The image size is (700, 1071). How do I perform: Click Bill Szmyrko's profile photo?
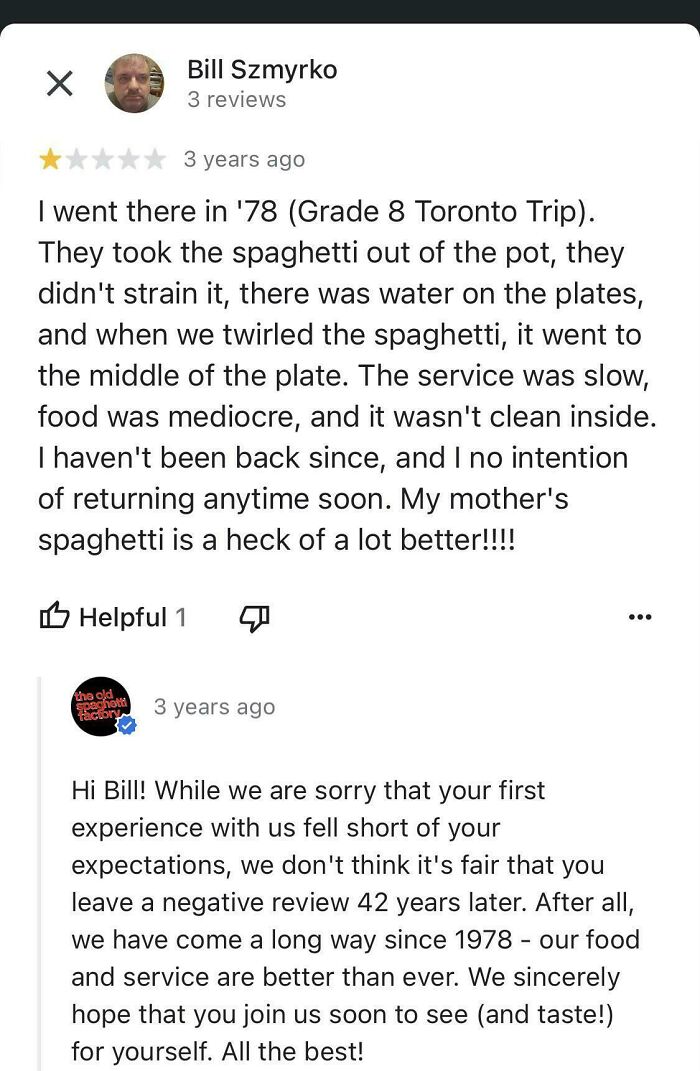pyautogui.click(x=136, y=83)
